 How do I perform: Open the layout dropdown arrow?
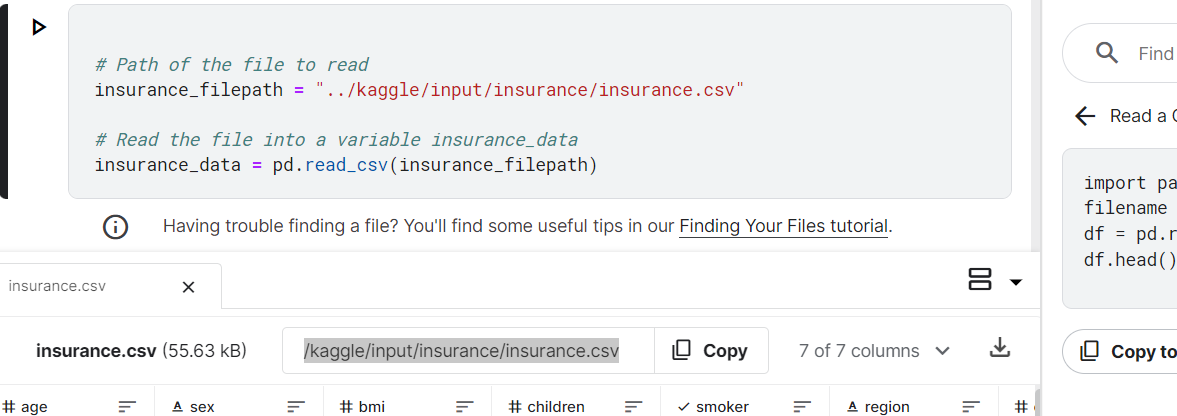pos(1016,282)
